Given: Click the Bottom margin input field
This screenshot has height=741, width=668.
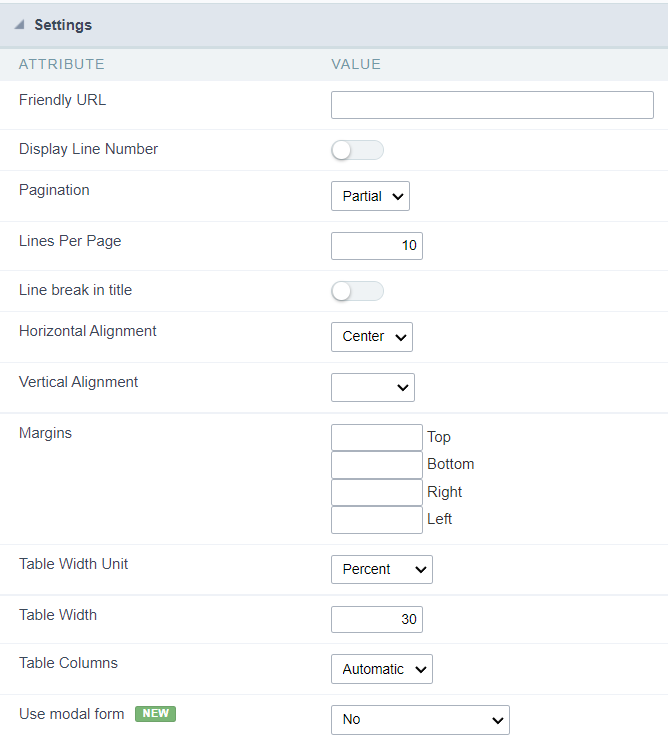Looking at the screenshot, I should coord(376,465).
